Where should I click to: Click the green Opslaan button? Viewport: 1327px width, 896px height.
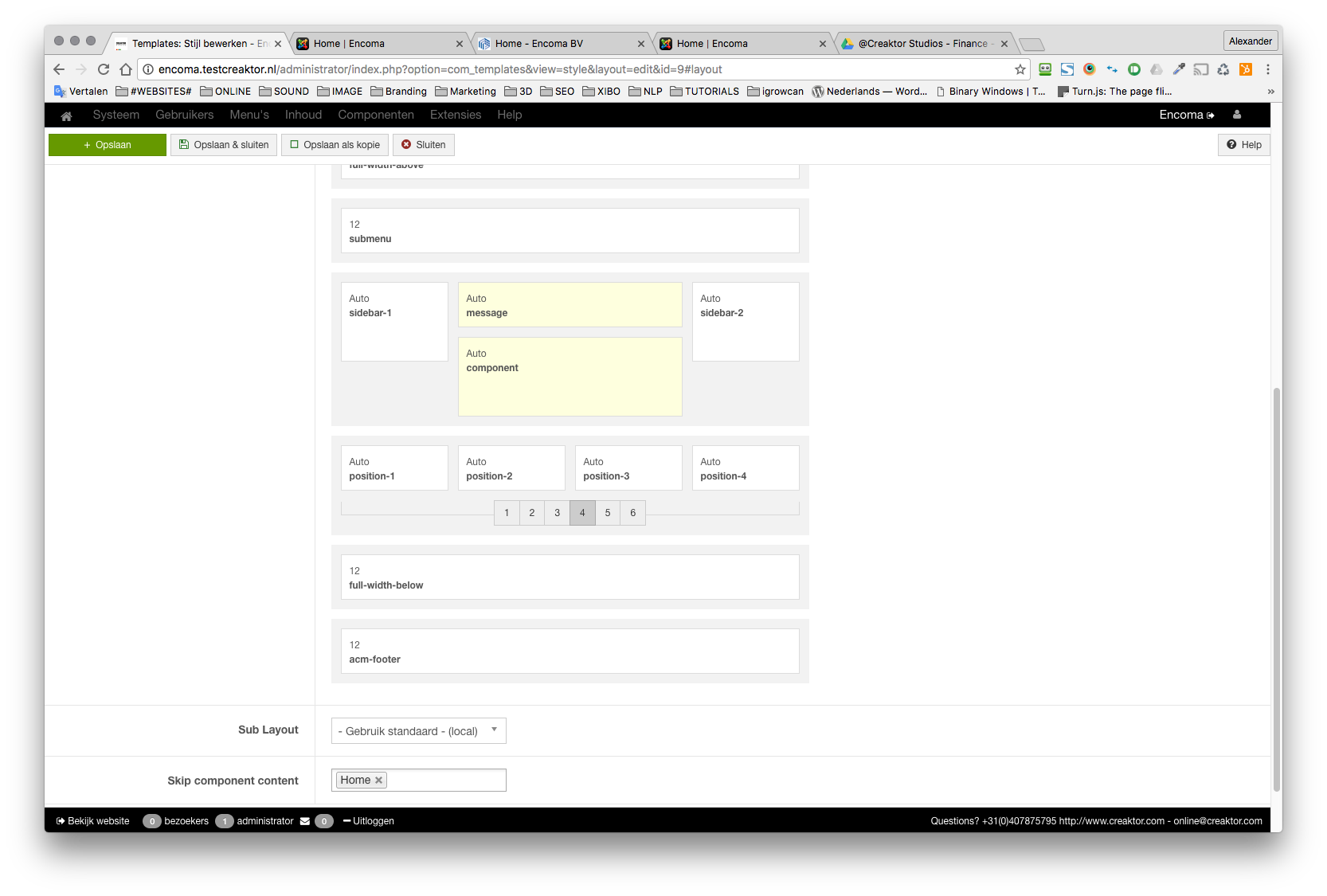click(x=108, y=145)
